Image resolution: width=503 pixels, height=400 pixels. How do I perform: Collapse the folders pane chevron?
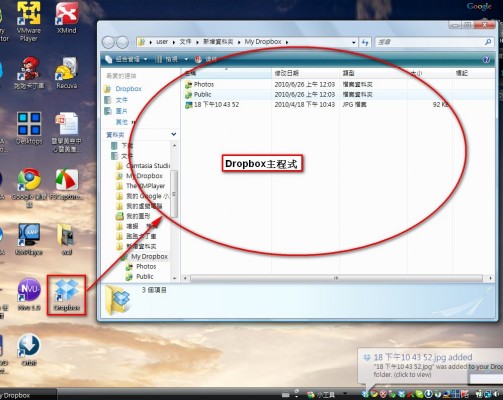click(174, 134)
